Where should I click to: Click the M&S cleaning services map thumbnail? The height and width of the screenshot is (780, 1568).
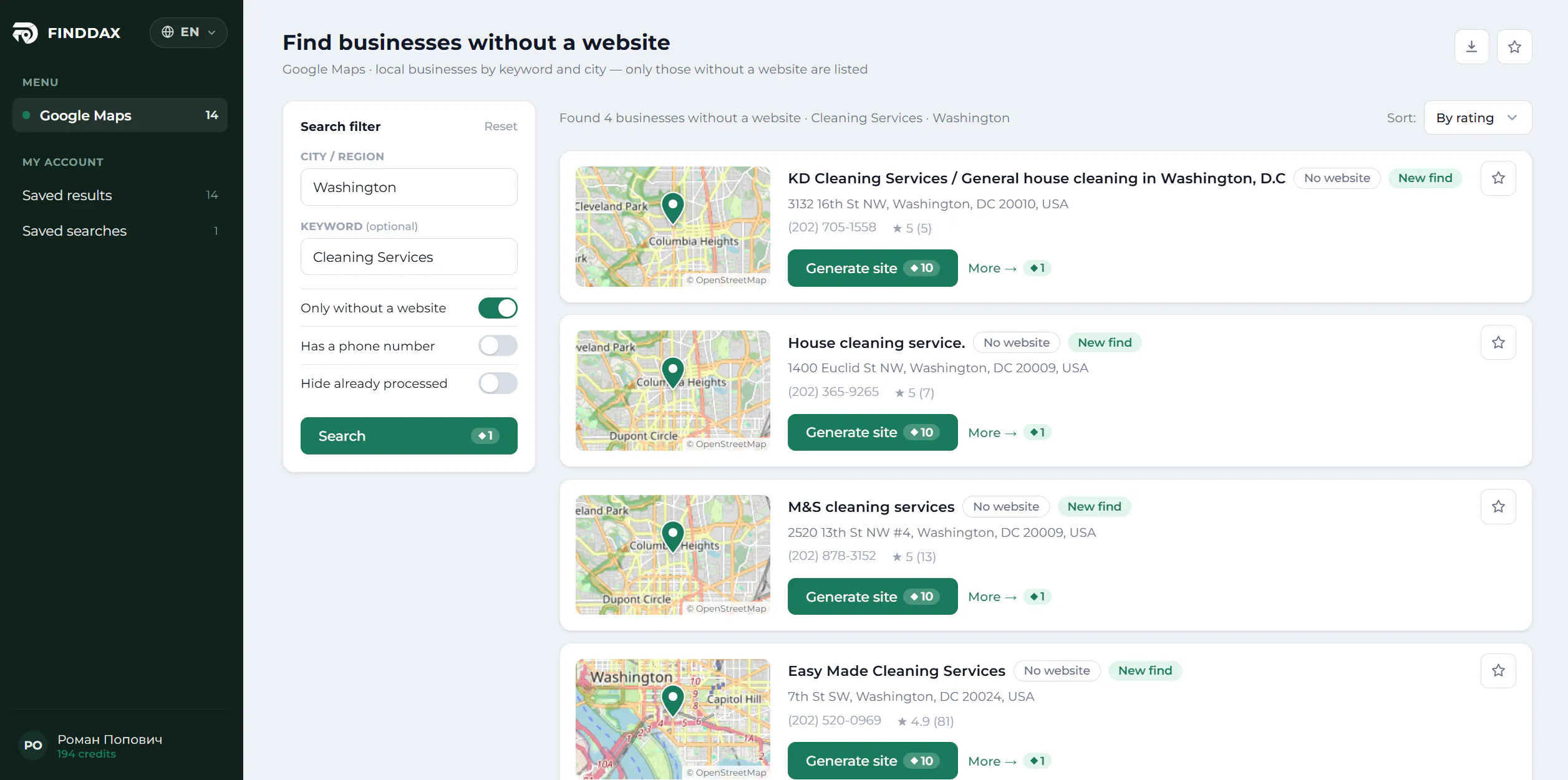click(672, 555)
